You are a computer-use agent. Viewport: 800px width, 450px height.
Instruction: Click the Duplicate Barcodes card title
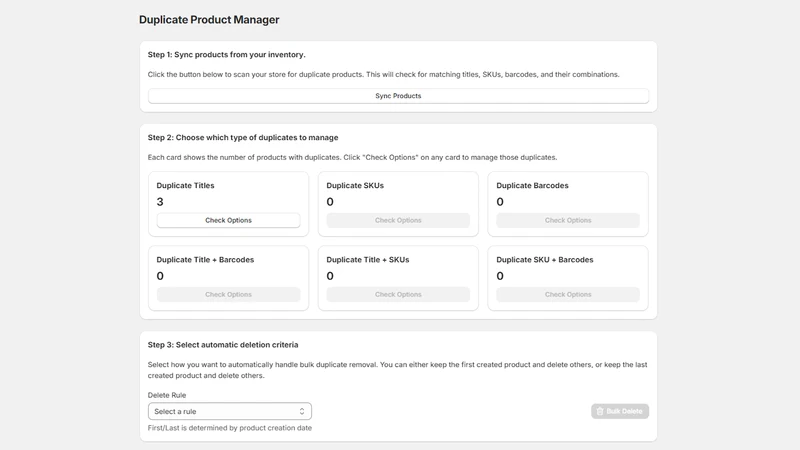coord(532,186)
